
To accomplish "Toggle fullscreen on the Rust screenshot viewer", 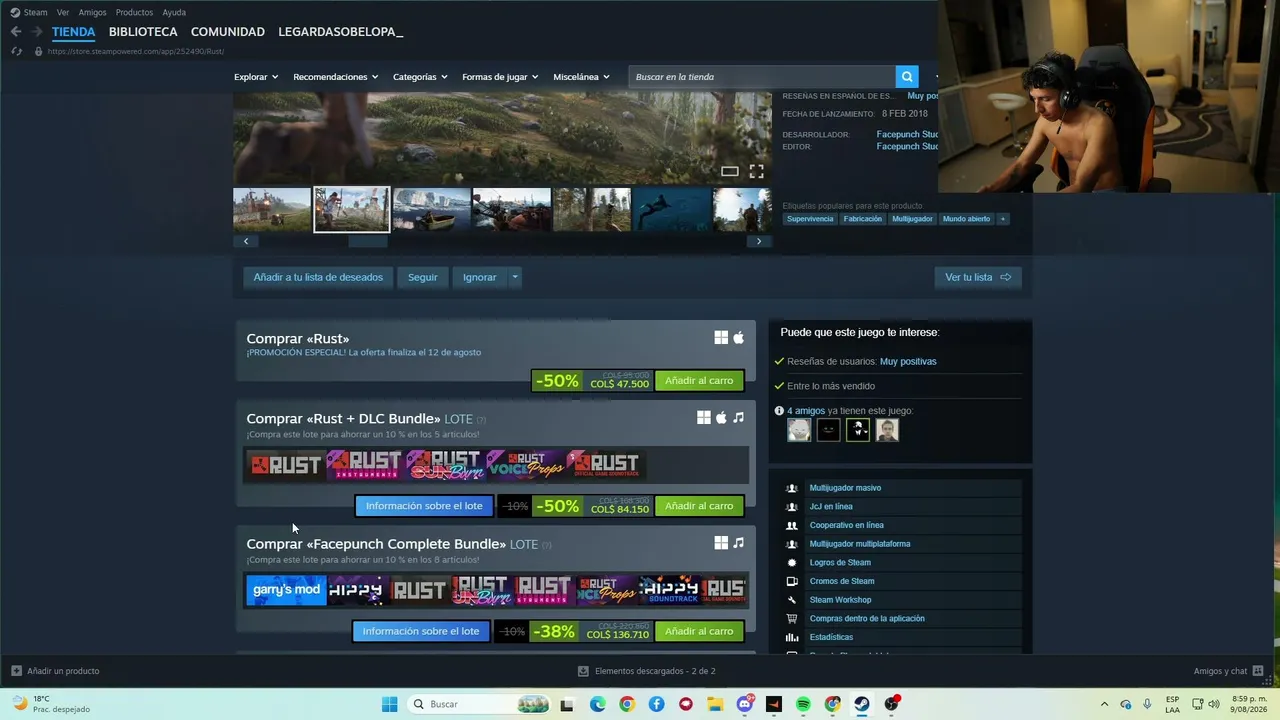I will 756,172.
